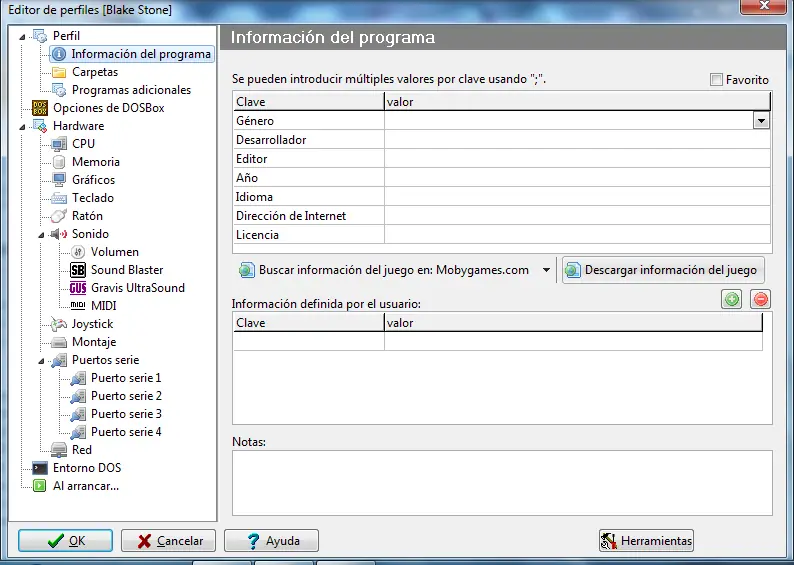Click the Hardware node icon
Screen dimensions: 794x565
coord(40,126)
